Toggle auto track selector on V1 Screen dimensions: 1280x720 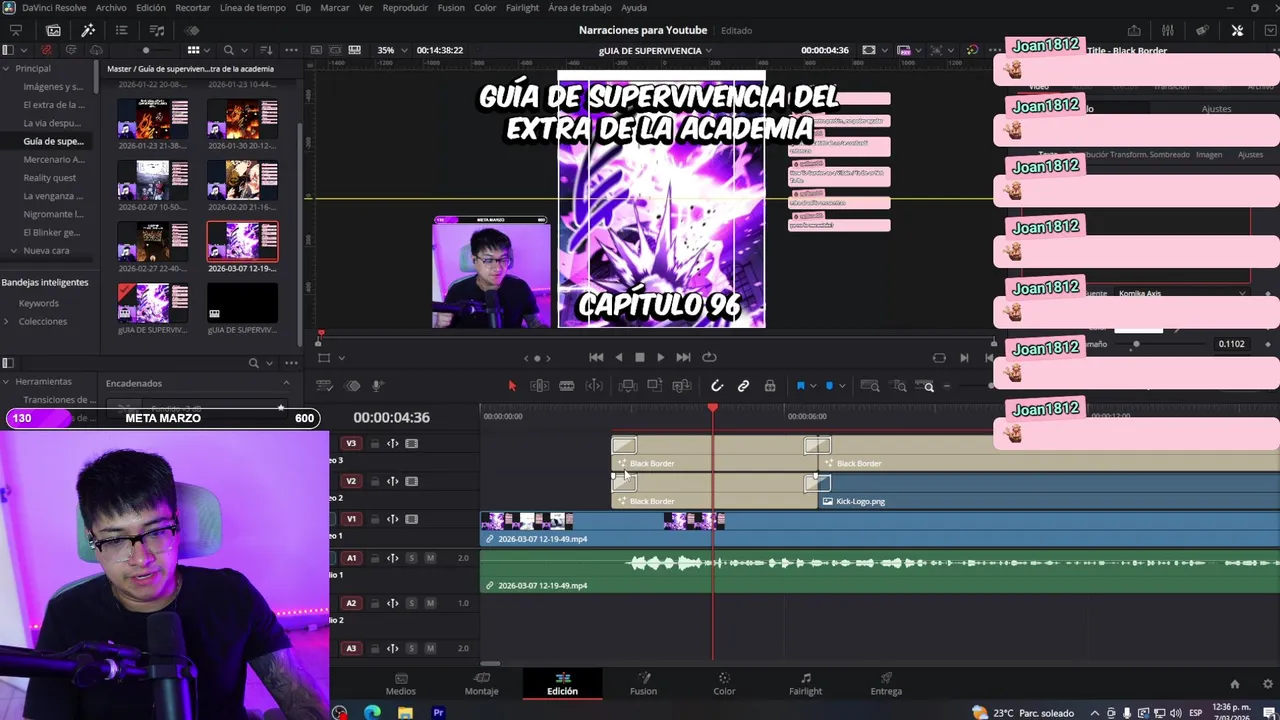click(393, 519)
